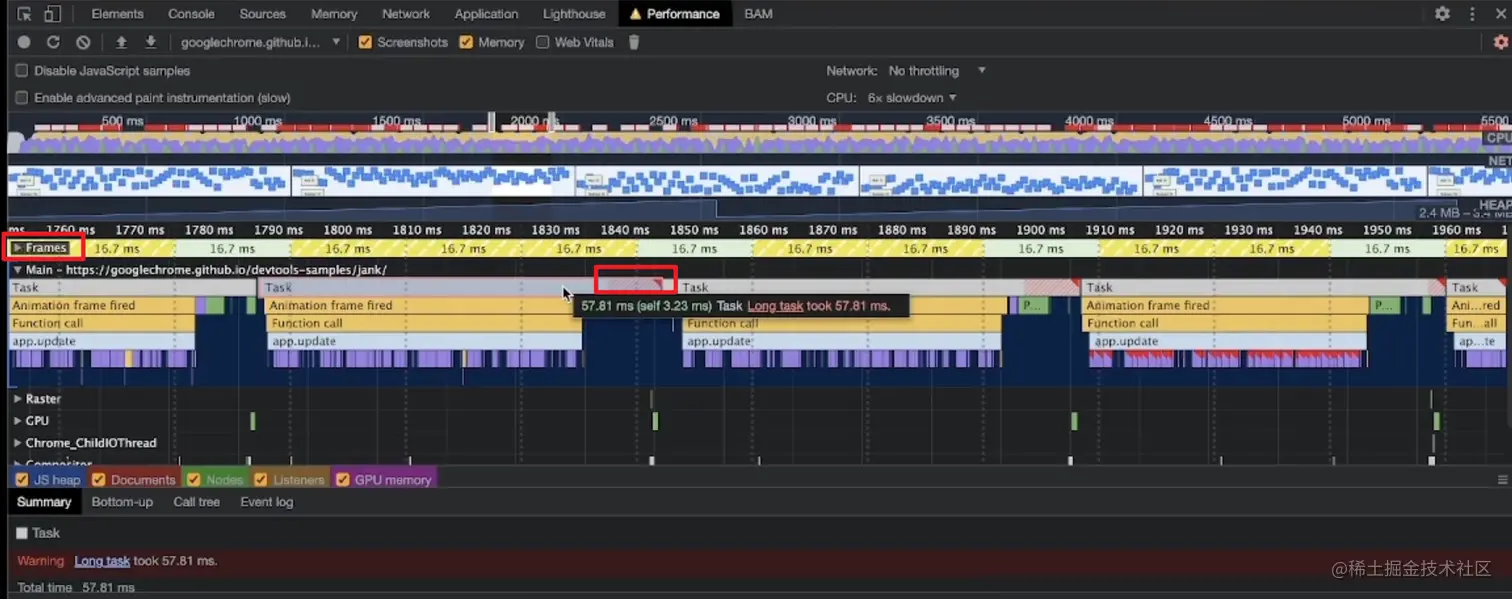This screenshot has height=599, width=1512.
Task: Click Long task link in Warning row
Action: click(102, 561)
